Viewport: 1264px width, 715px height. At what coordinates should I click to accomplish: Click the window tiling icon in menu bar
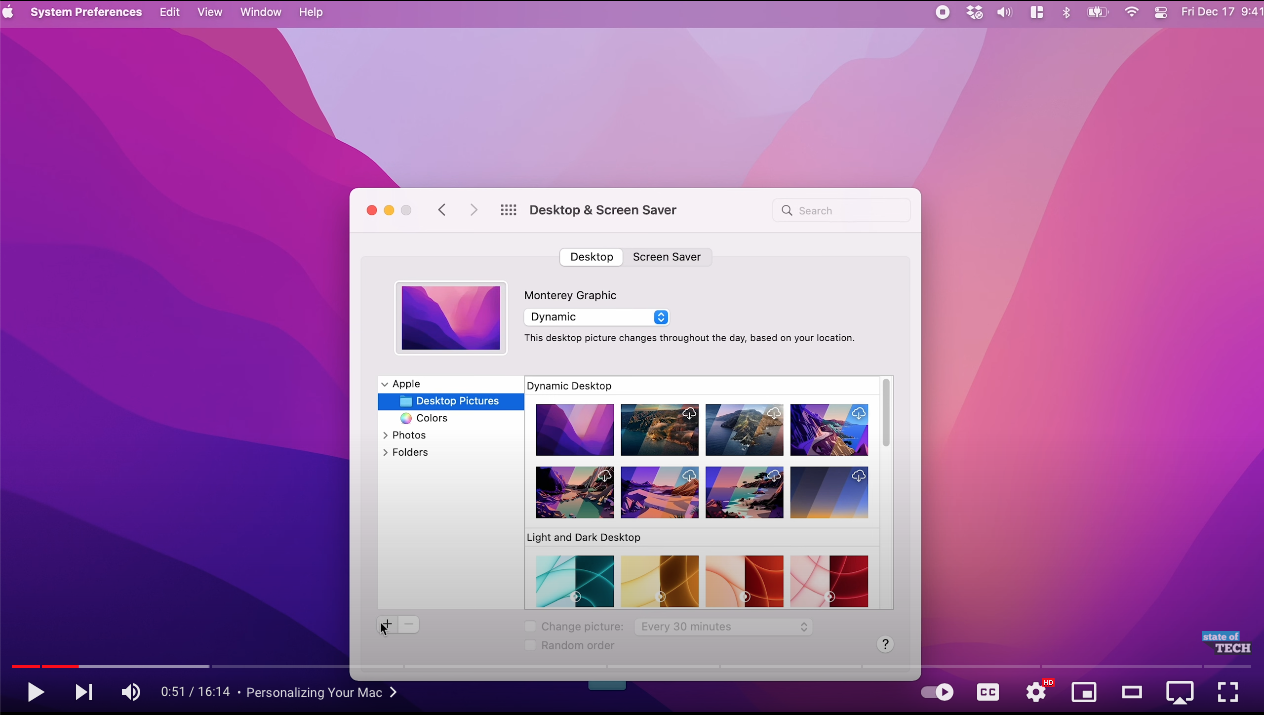point(1037,12)
